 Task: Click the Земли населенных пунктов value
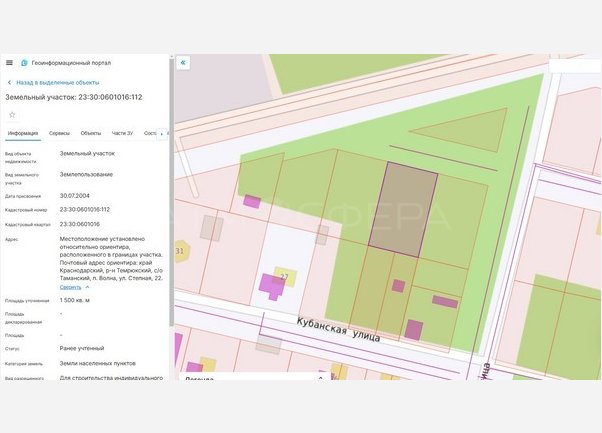98,363
